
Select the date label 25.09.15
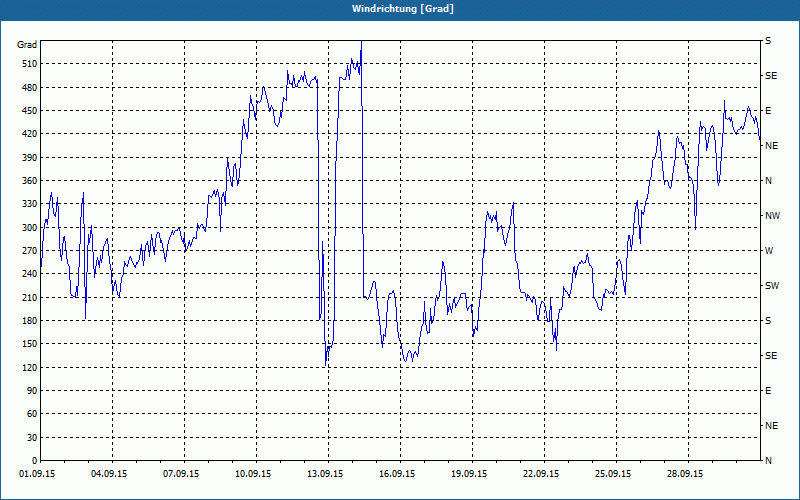click(613, 474)
